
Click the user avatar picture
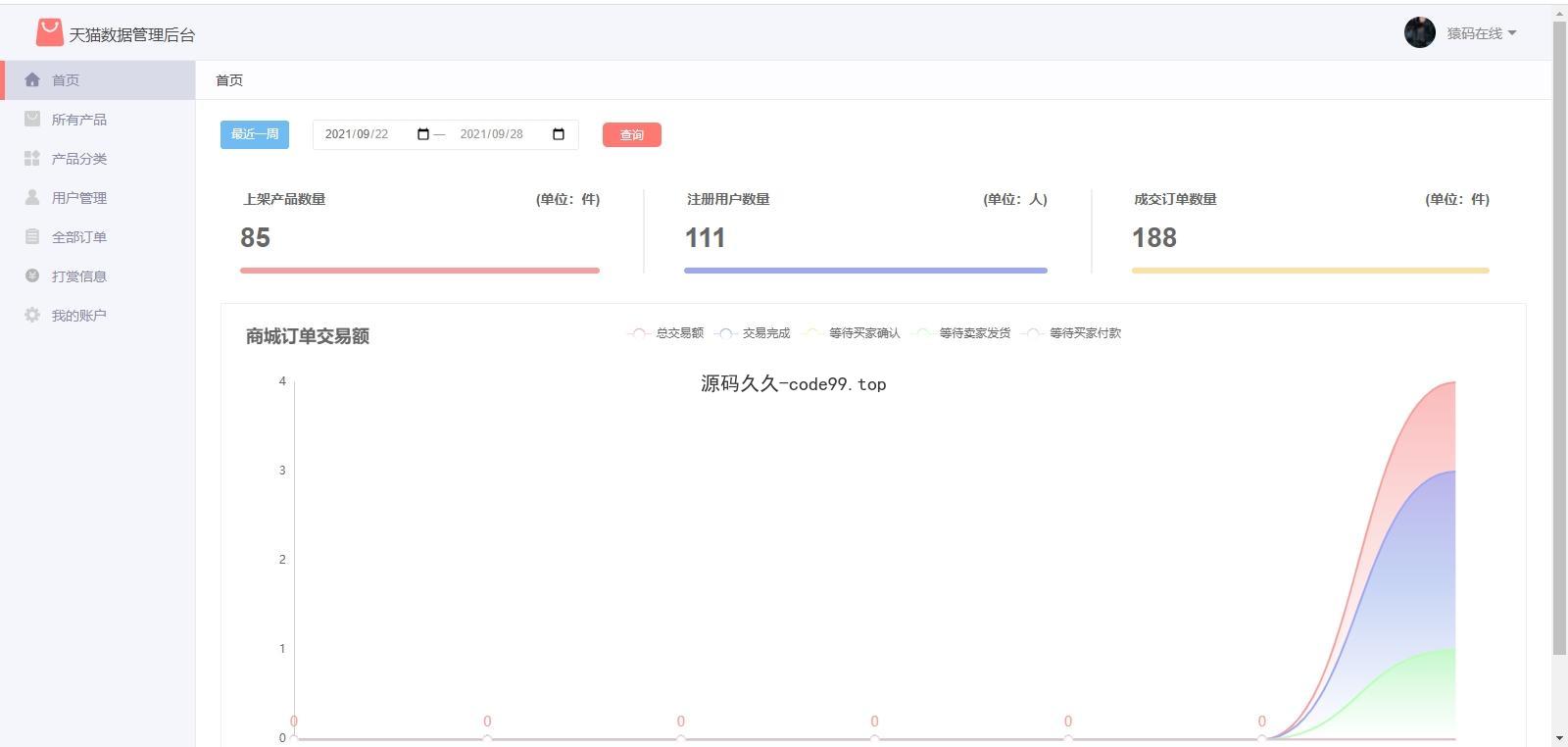pyautogui.click(x=1420, y=32)
